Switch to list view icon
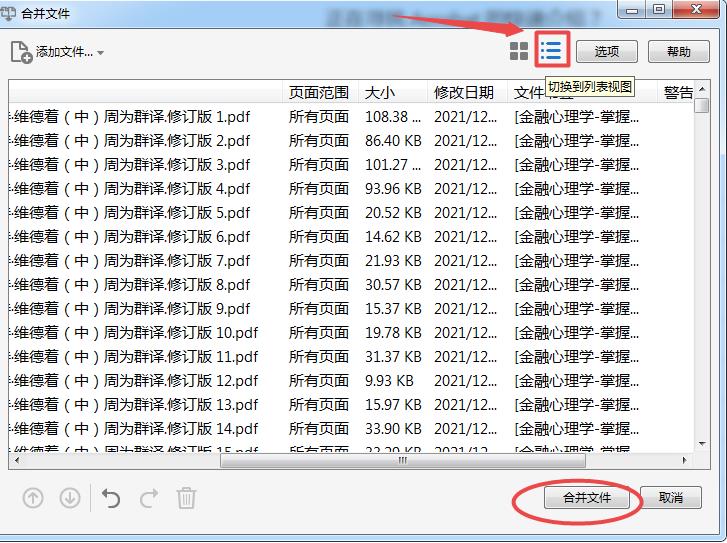The image size is (727, 543). [551, 50]
